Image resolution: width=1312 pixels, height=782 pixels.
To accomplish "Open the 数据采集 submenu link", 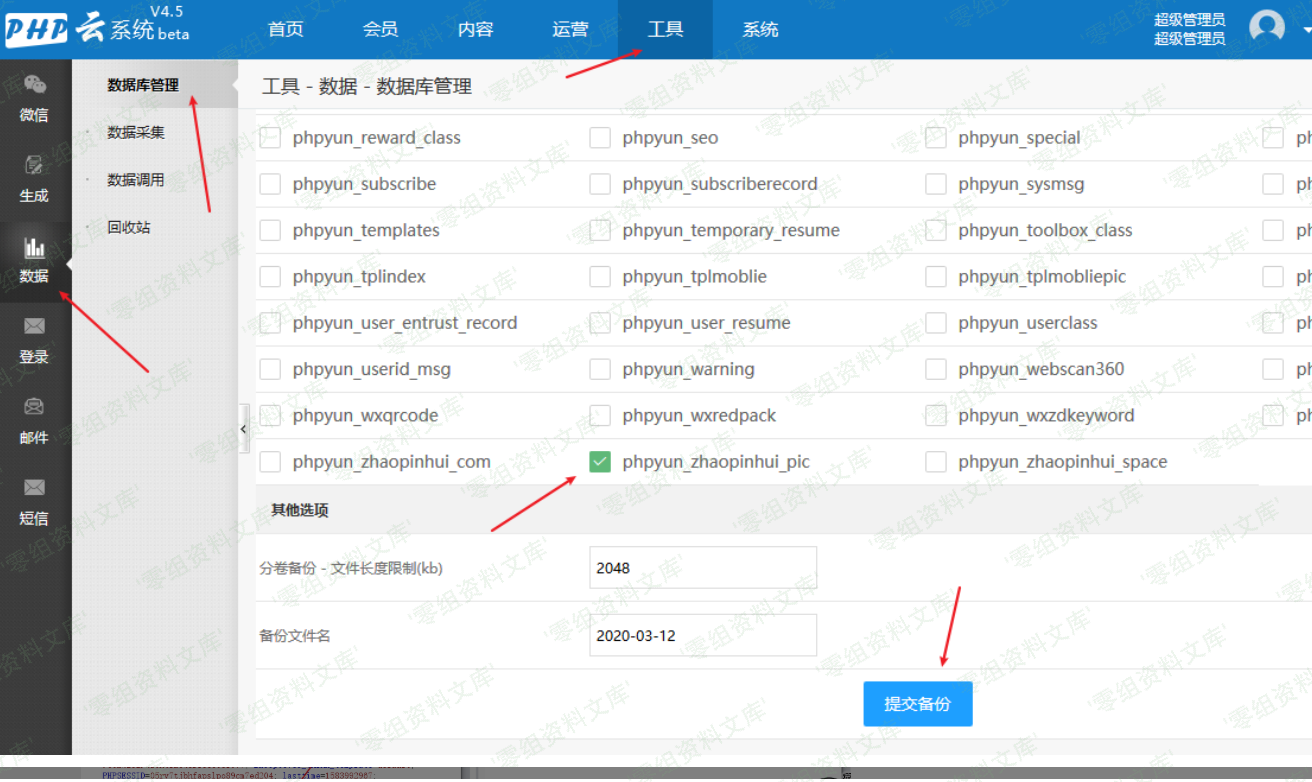I will click(x=136, y=132).
